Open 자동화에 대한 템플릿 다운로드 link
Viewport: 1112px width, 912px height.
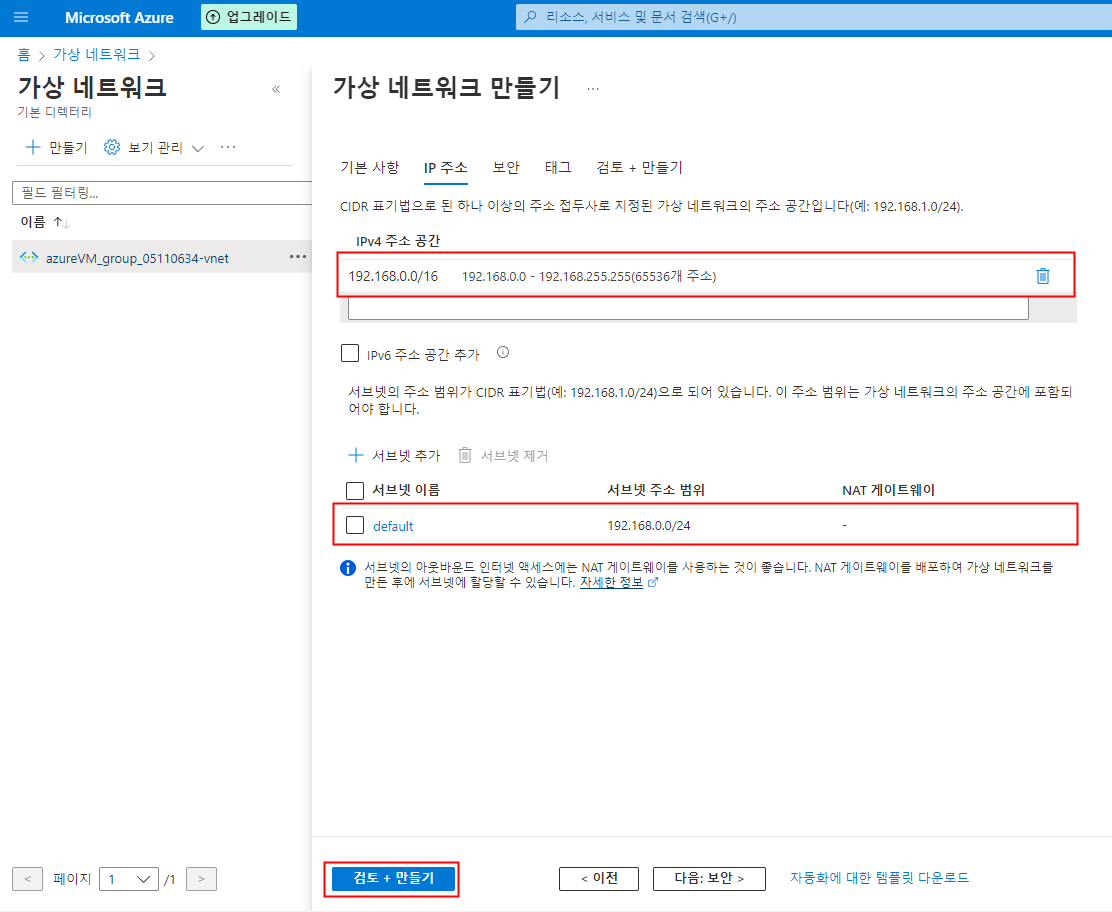[x=879, y=878]
